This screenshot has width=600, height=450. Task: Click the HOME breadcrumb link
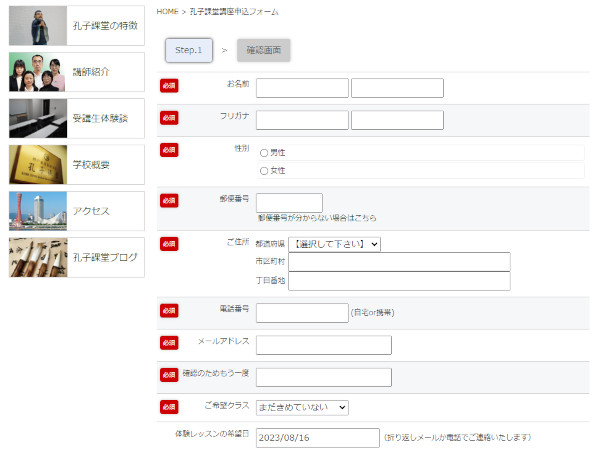(168, 11)
